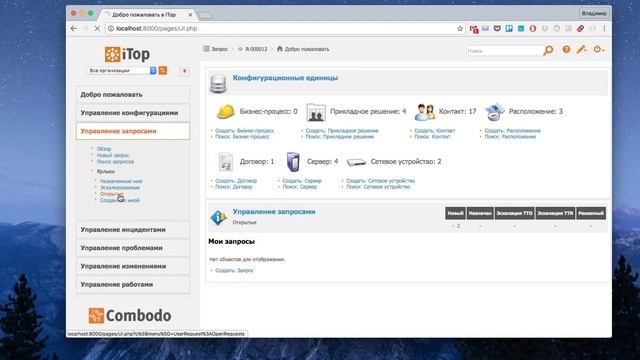Click the Запрос breadcrumb
This screenshot has height=360, width=640.
click(216, 49)
